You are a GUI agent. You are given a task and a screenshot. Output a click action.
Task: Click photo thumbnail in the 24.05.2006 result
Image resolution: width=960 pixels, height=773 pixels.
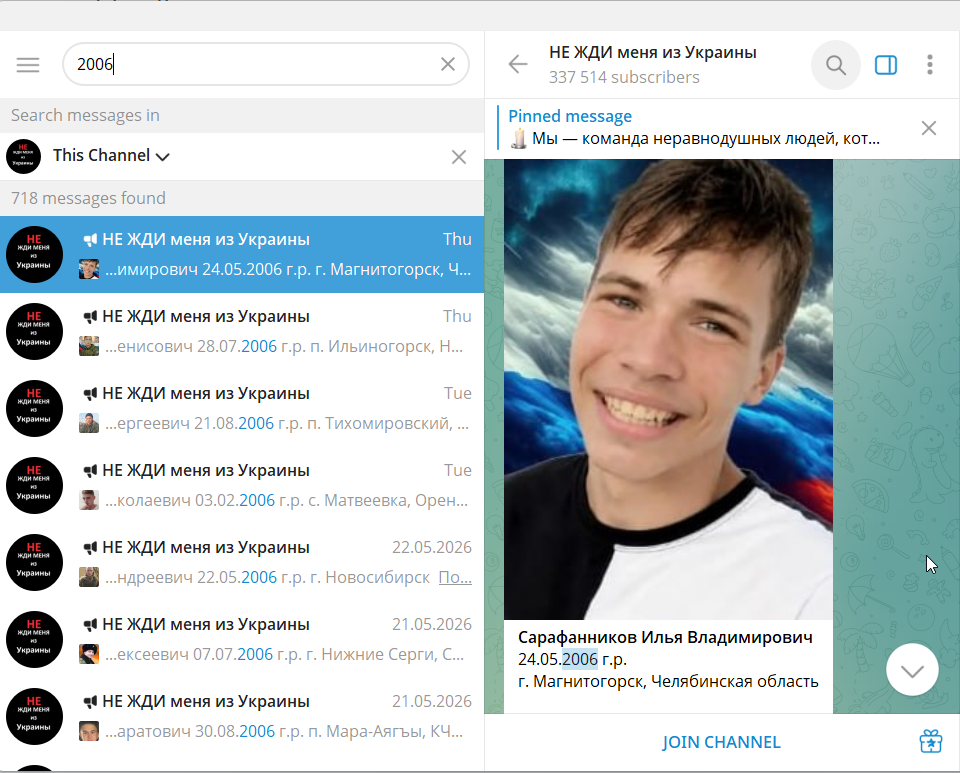click(x=89, y=269)
